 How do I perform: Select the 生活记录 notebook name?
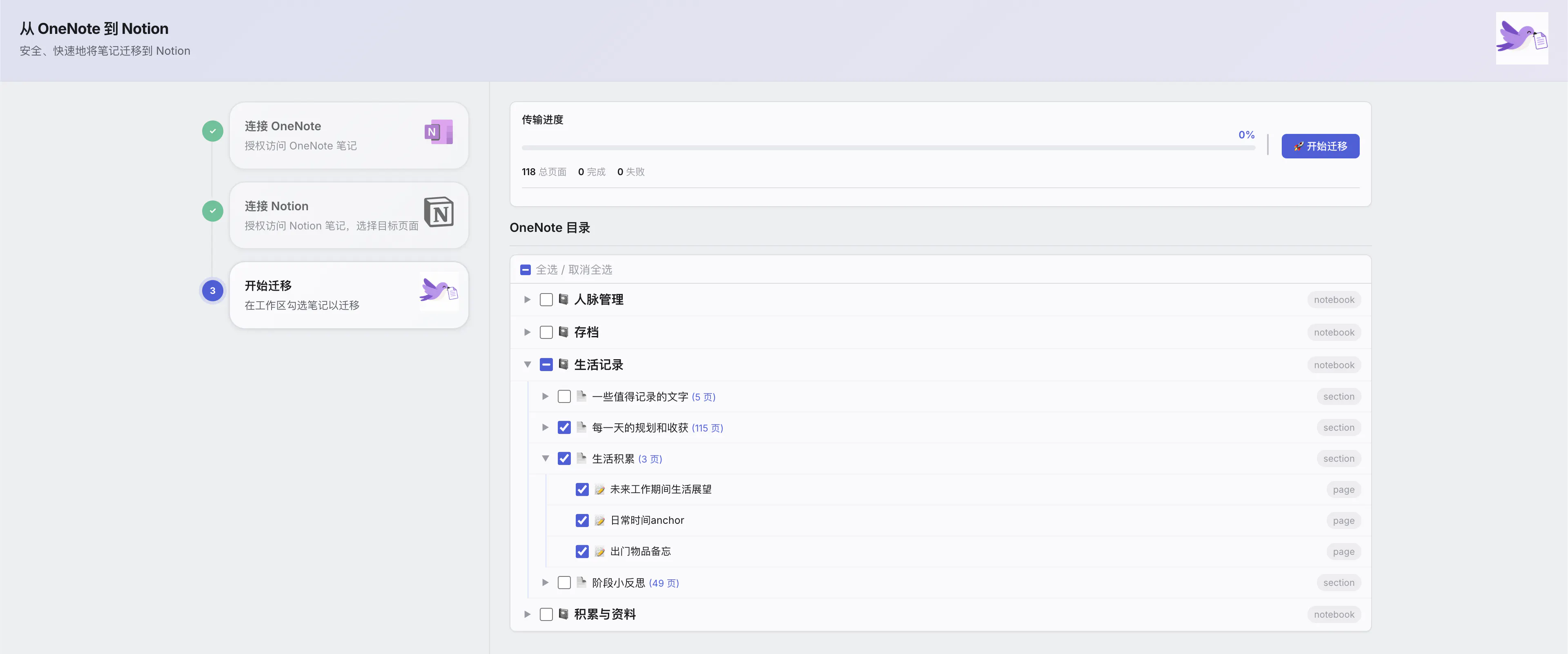[x=598, y=365]
